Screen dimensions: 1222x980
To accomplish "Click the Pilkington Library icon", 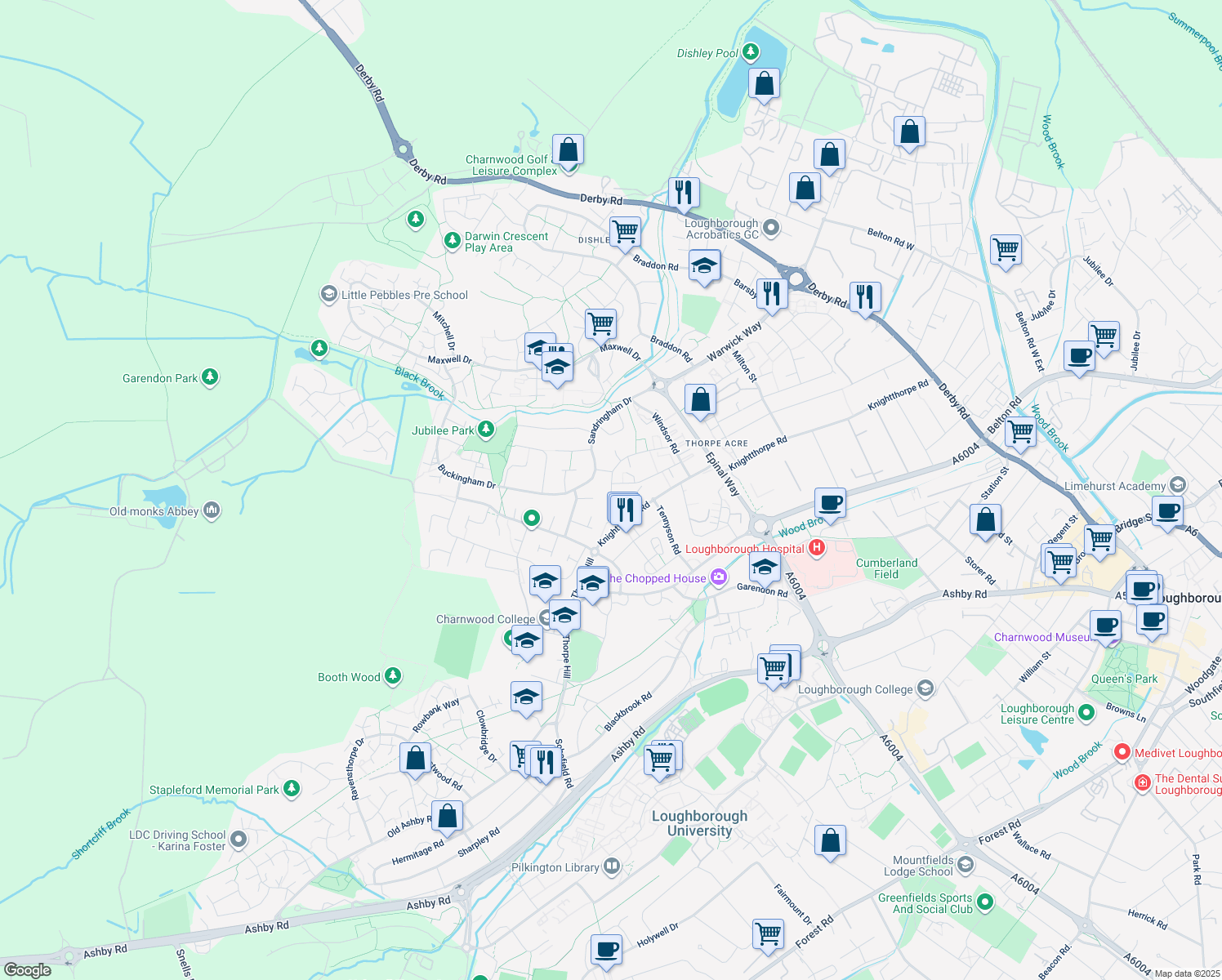I will pos(612,867).
